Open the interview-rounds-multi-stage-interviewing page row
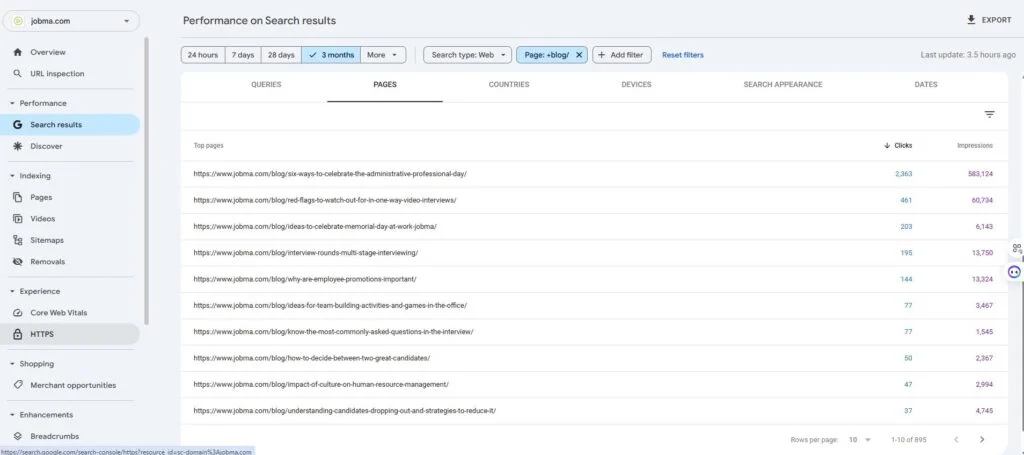This screenshot has width=1024, height=455. click(594, 253)
